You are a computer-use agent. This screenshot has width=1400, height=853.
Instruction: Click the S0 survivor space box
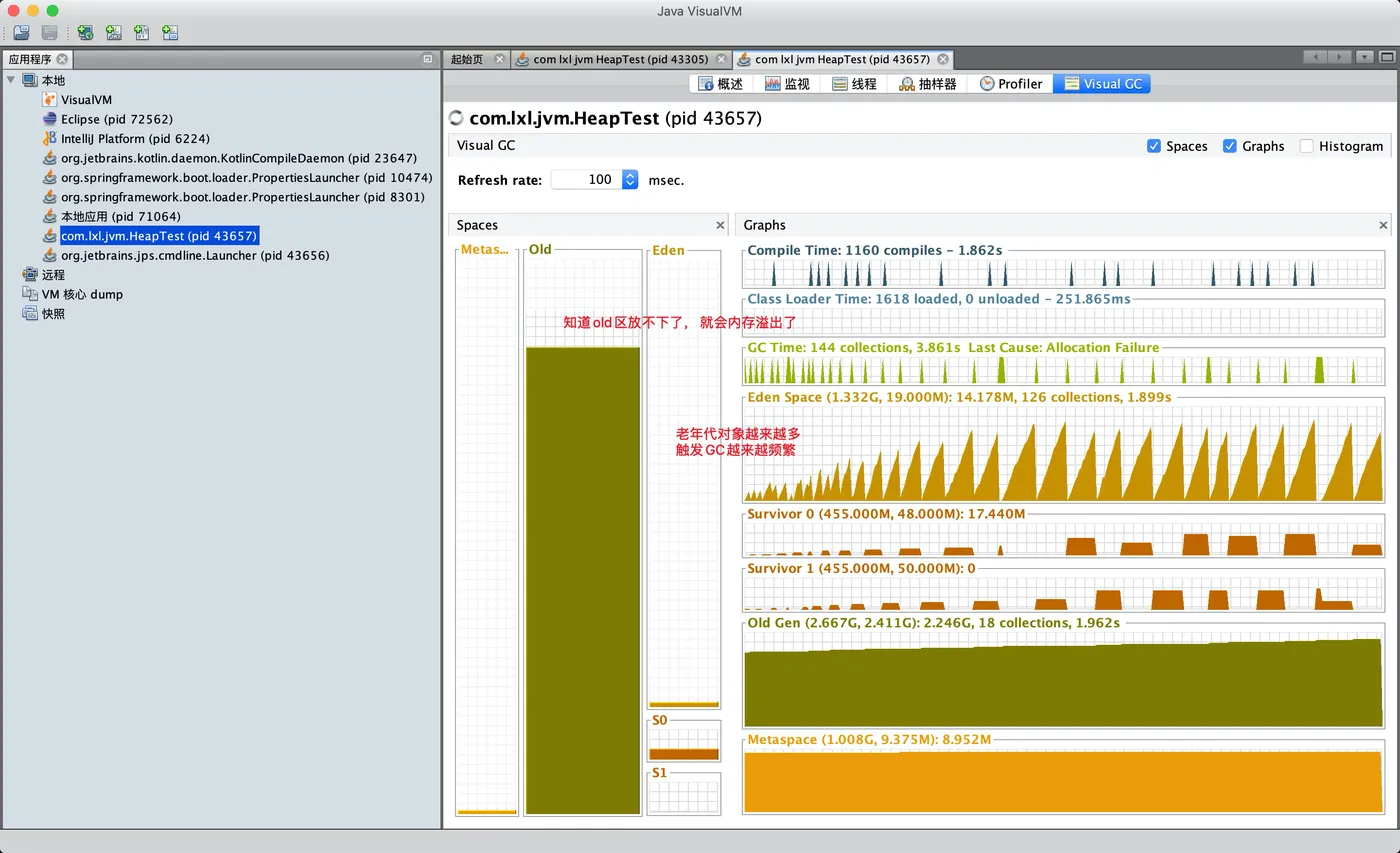[x=684, y=743]
